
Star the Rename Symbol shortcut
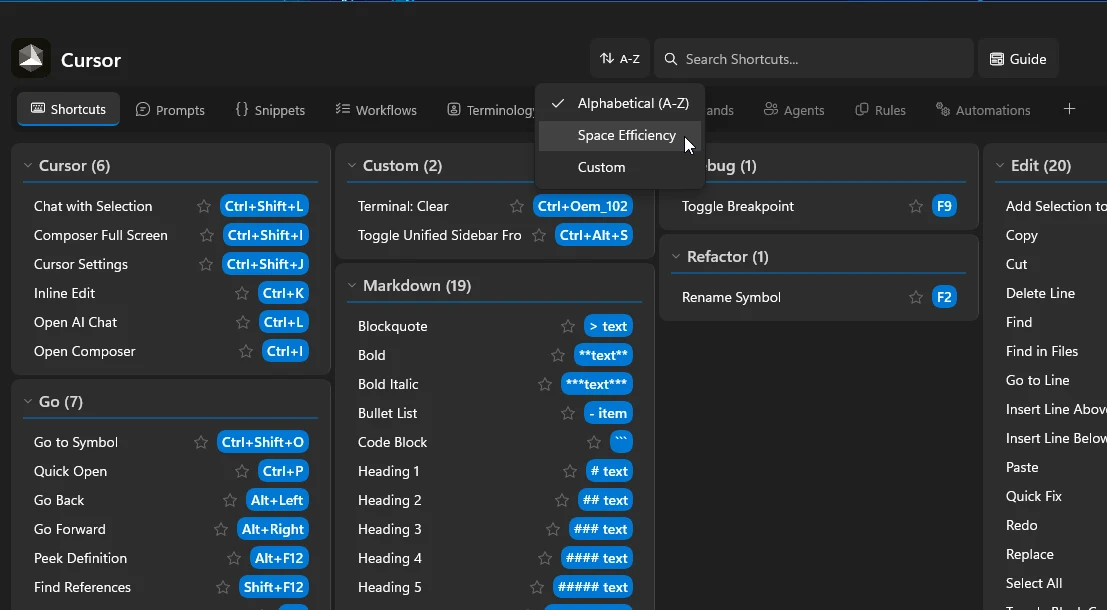click(914, 297)
